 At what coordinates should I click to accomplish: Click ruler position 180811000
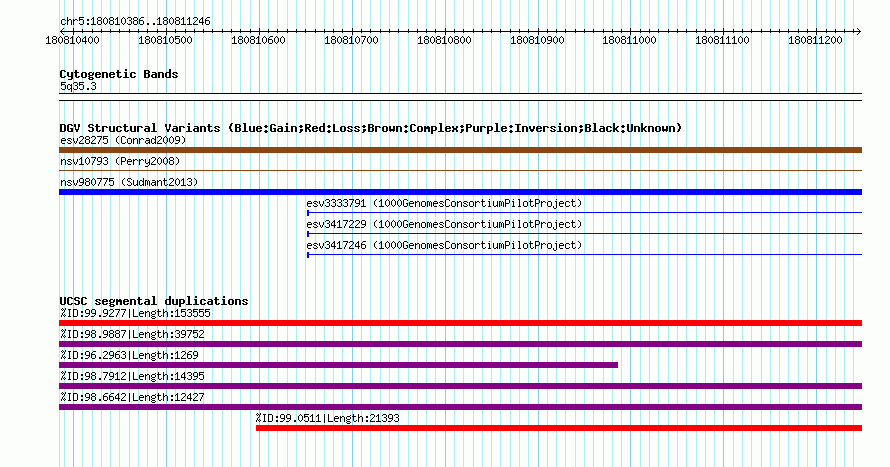click(x=629, y=40)
